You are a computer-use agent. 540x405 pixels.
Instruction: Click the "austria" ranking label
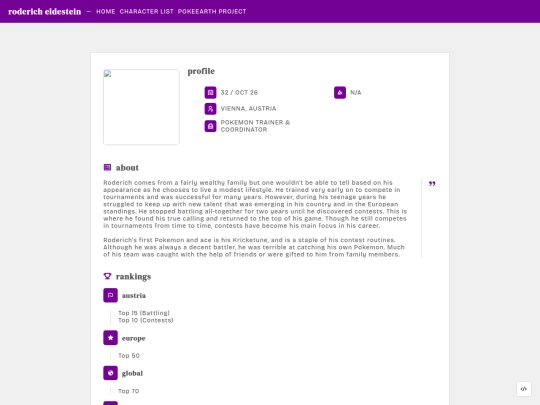pos(134,295)
